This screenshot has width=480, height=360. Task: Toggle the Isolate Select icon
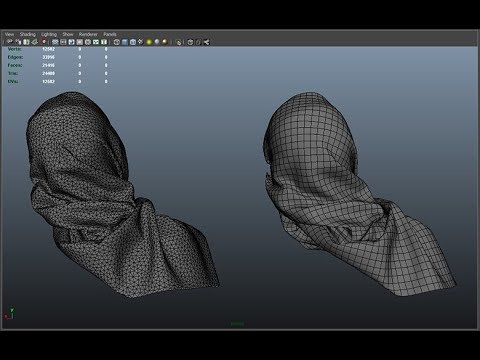coord(179,42)
